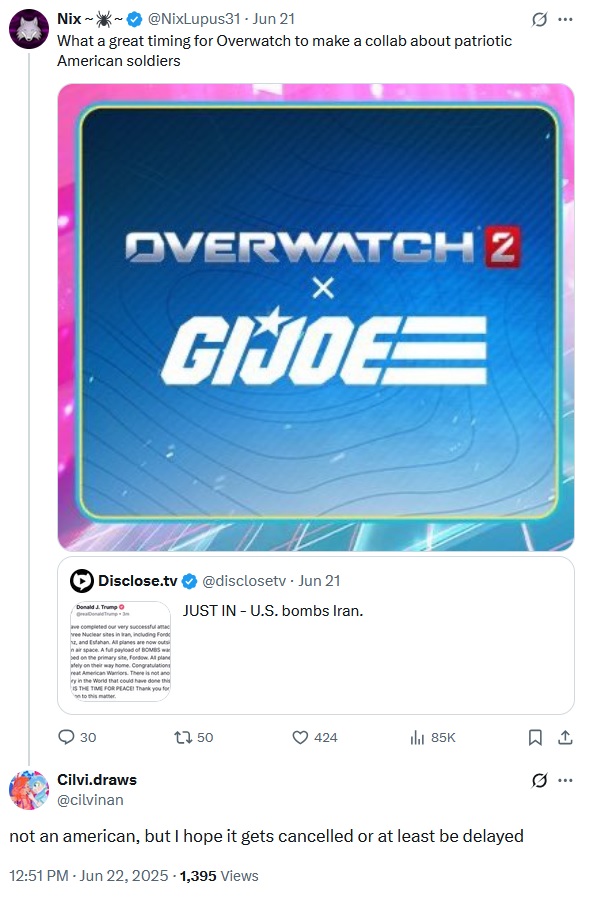Open the Overwatch 2 x G.I. Joe image
Image resolution: width=591 pixels, height=903 pixels.
click(x=316, y=317)
